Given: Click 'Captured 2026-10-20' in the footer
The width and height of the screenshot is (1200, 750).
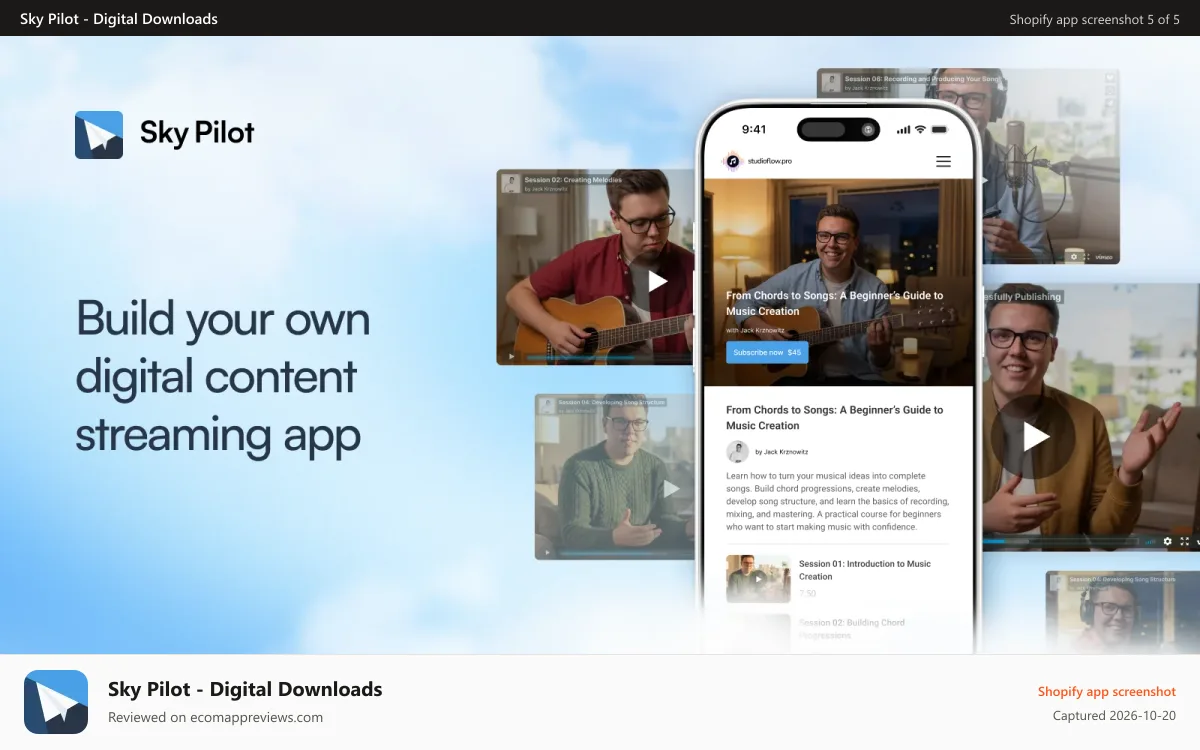Looking at the screenshot, I should pos(1114,716).
